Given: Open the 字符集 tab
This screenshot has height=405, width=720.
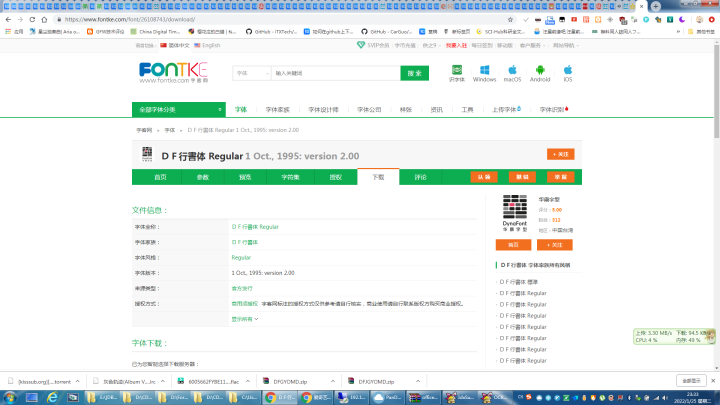Looking at the screenshot, I should tap(290, 177).
